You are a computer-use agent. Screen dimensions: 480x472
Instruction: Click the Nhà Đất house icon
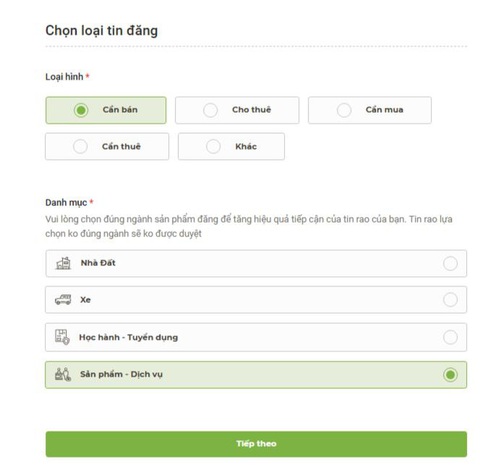coord(63,263)
